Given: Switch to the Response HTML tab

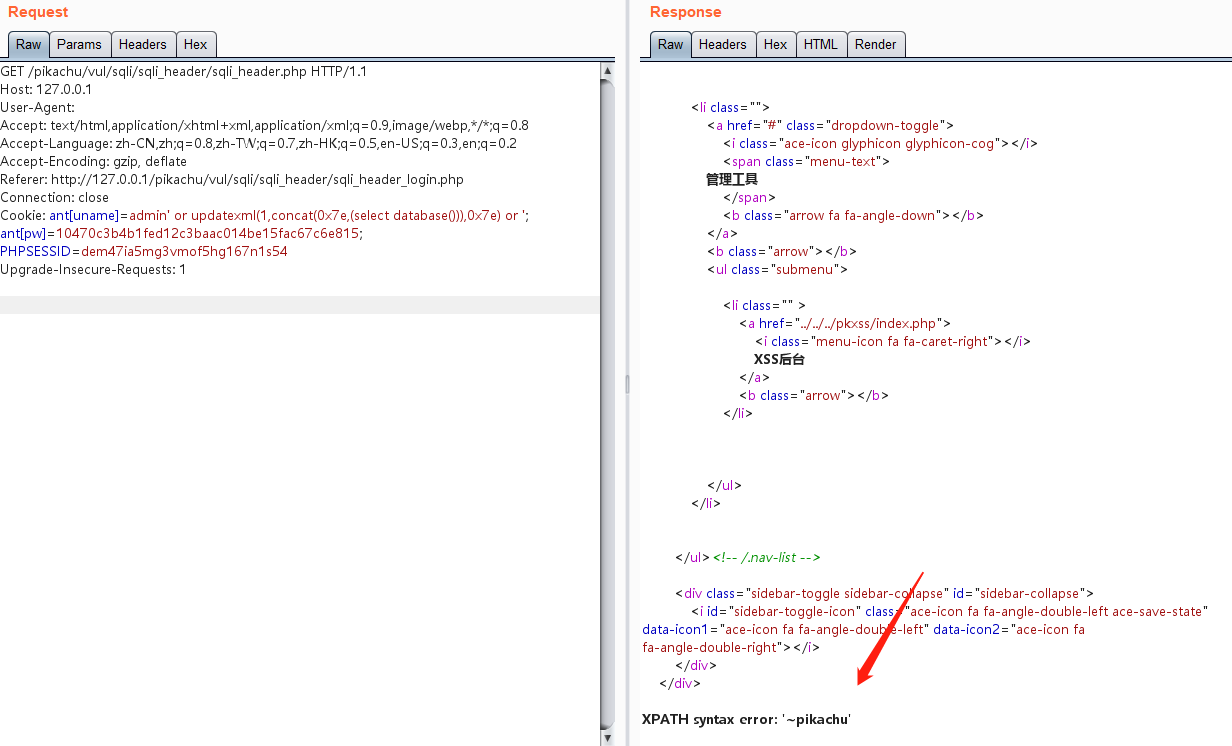Looking at the screenshot, I should coord(821,44).
